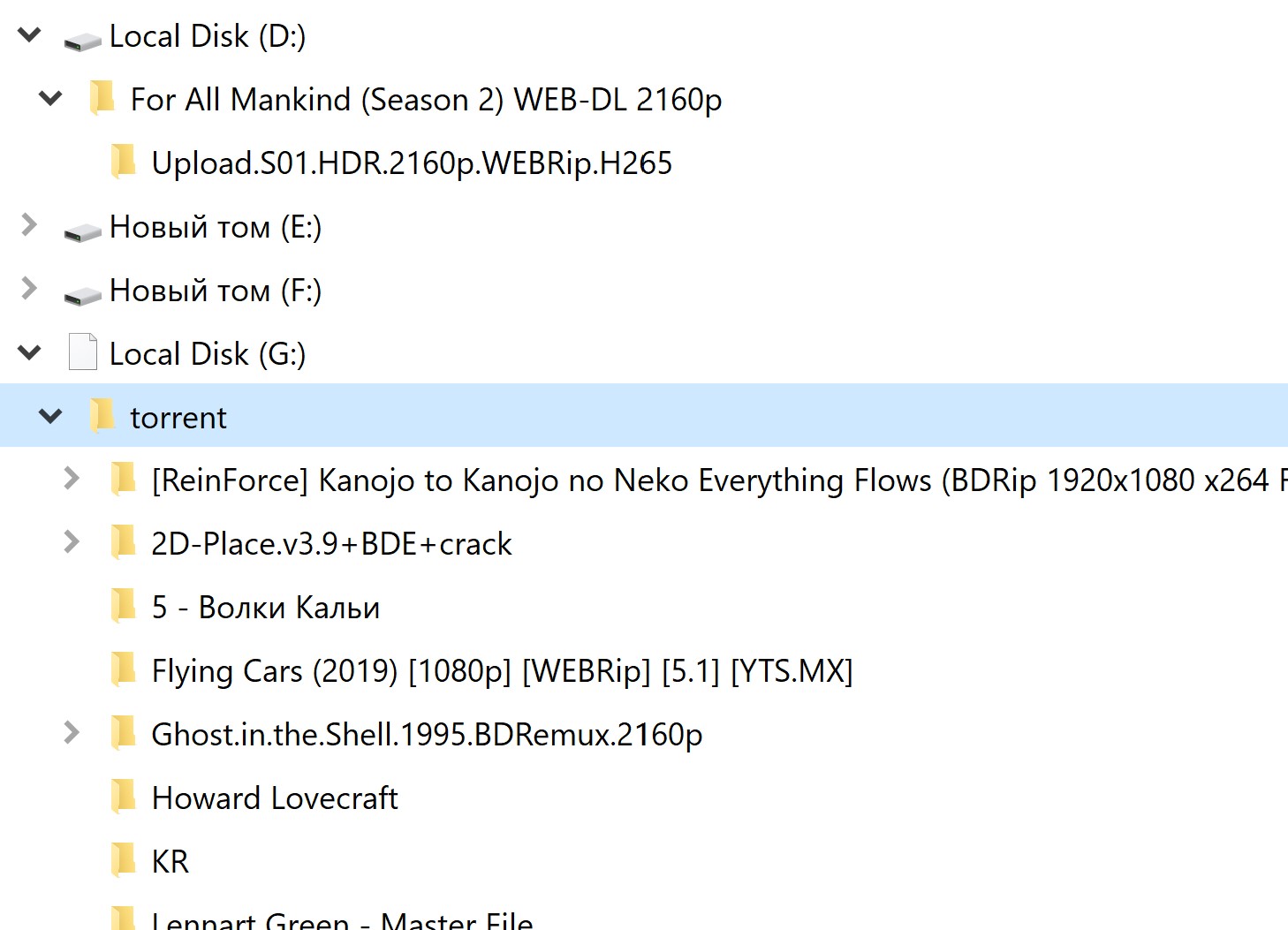Expand the Ghost.in.the.Shell.1995 folder
Screen dimensions: 1288x930
(x=72, y=733)
